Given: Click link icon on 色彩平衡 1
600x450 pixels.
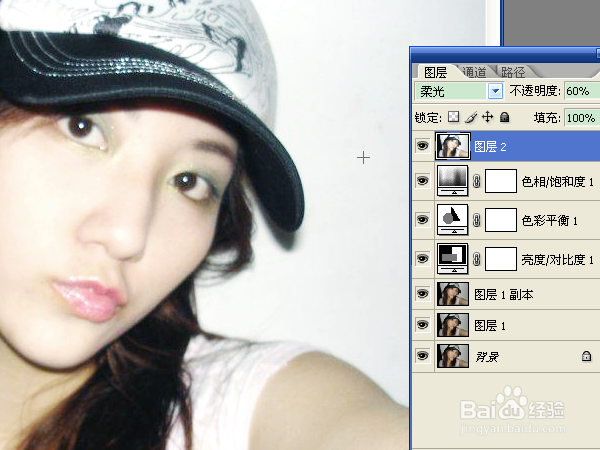Looking at the screenshot, I should click(476, 220).
